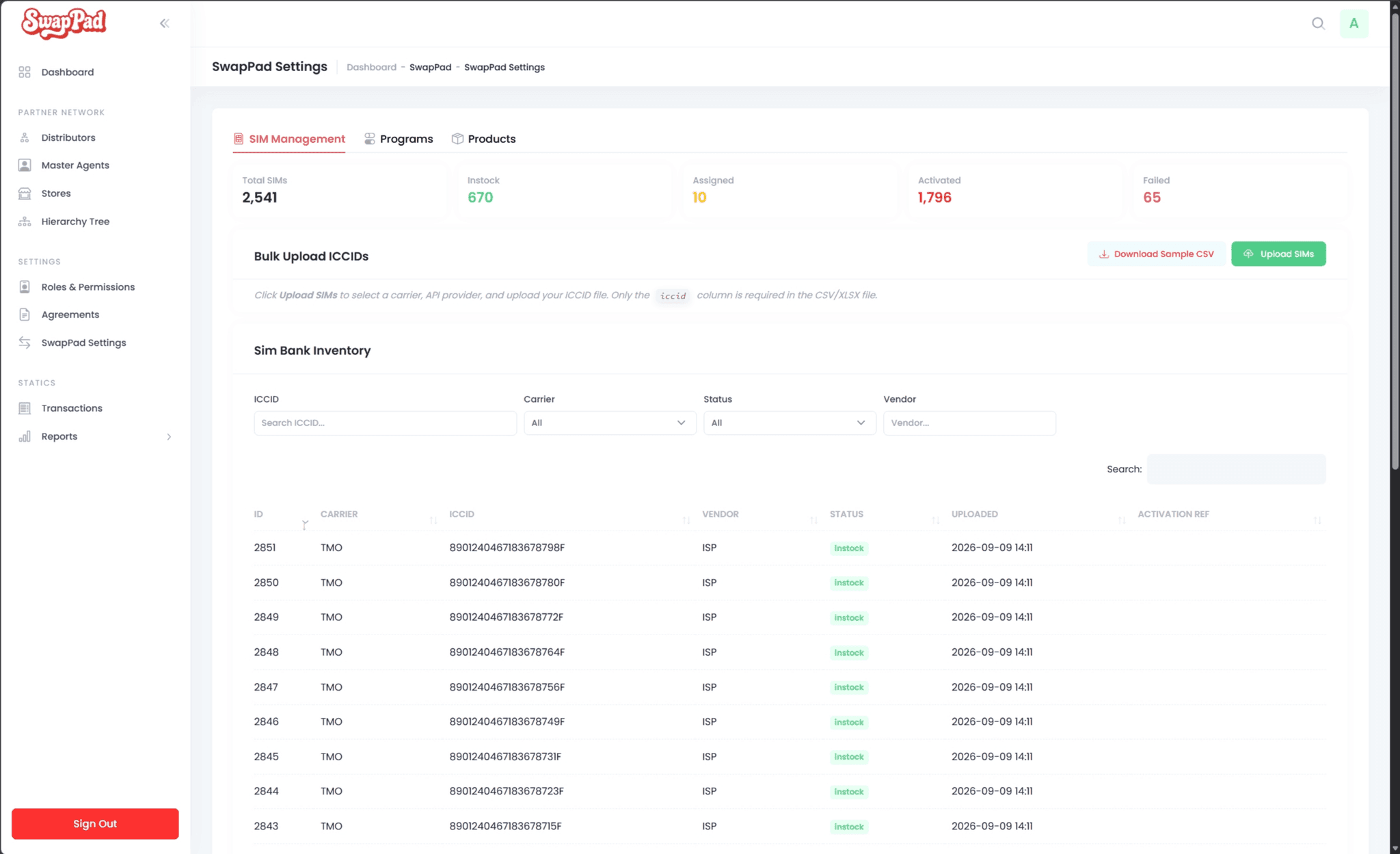Click the iccid code tag in instructions

point(673,295)
